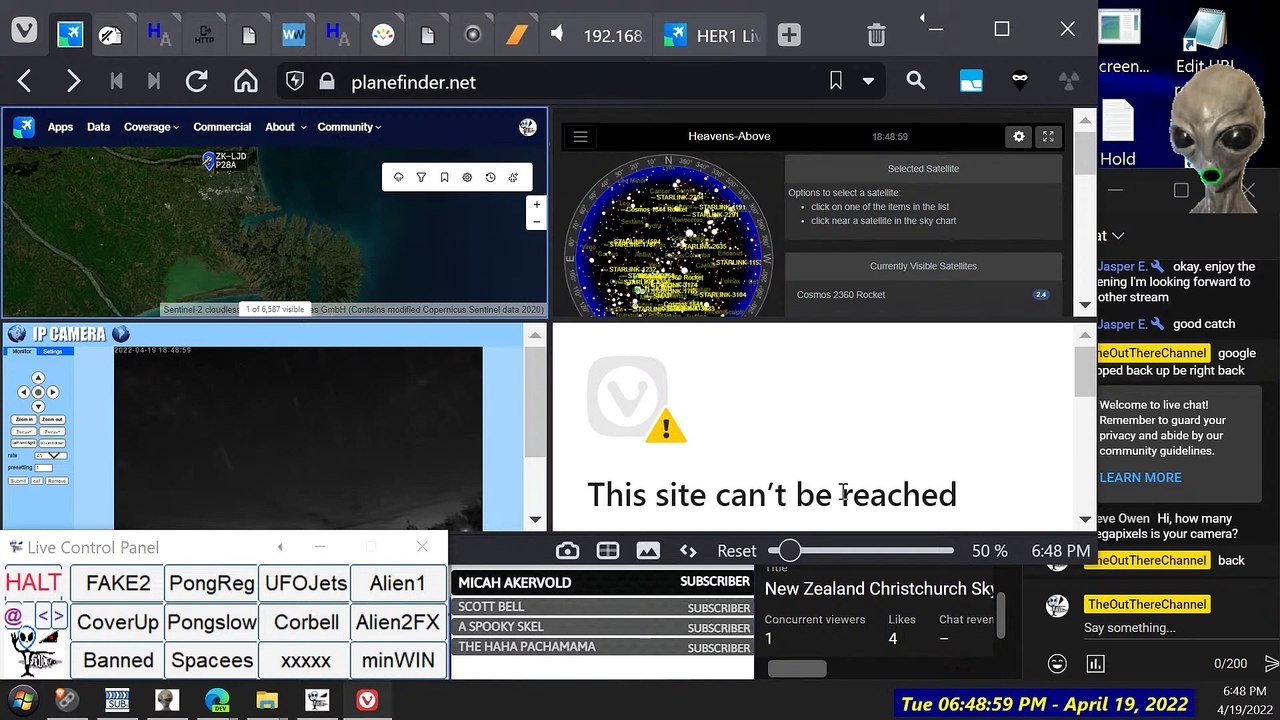This screenshot has width=1280, height=720.
Task: Bookmark the current page
Action: 836,82
